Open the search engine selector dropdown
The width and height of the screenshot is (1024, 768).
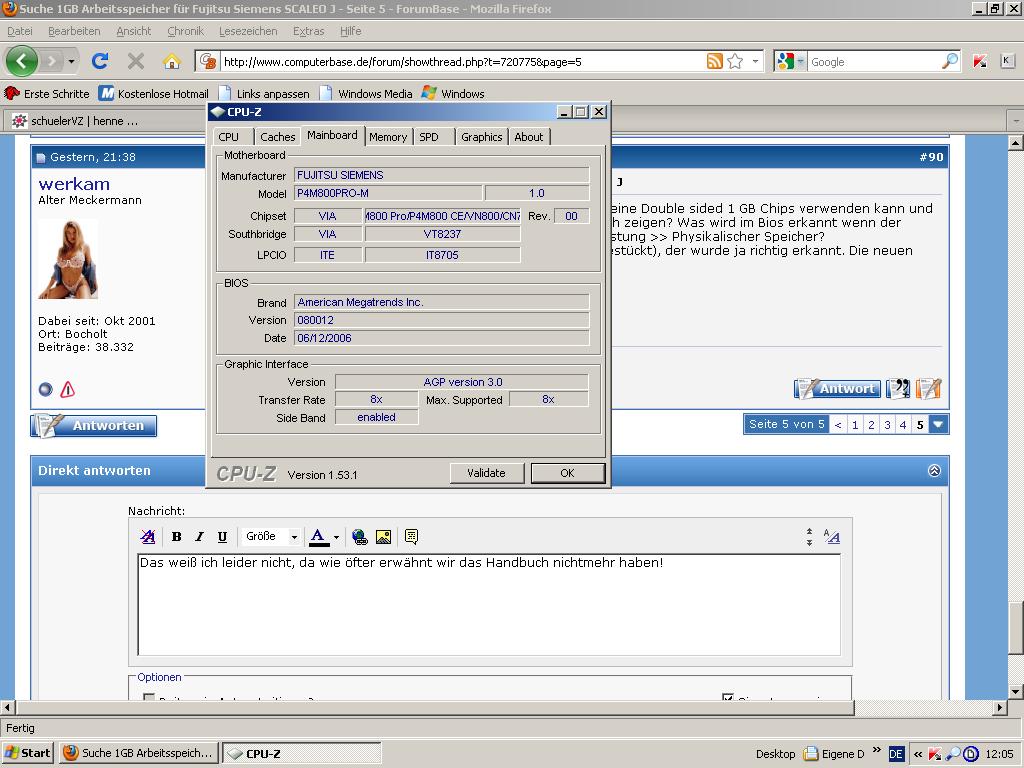click(x=800, y=61)
